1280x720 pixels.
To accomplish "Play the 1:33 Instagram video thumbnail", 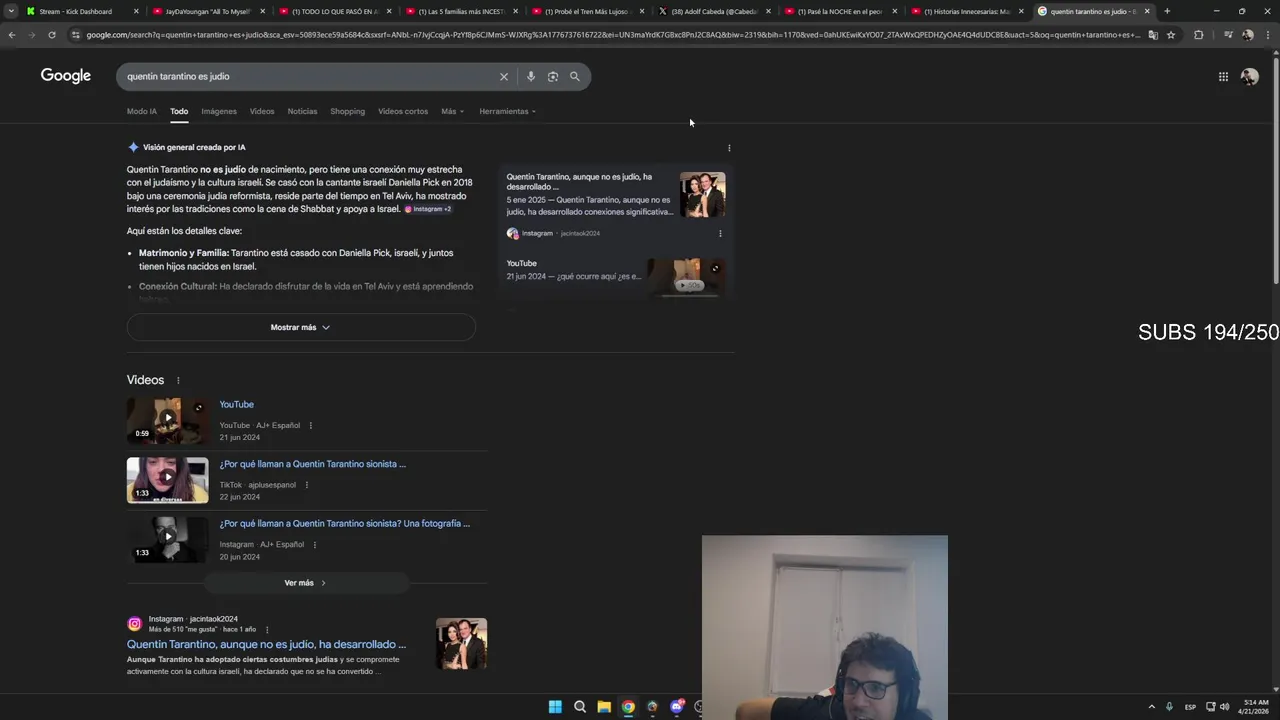I will (x=168, y=539).
